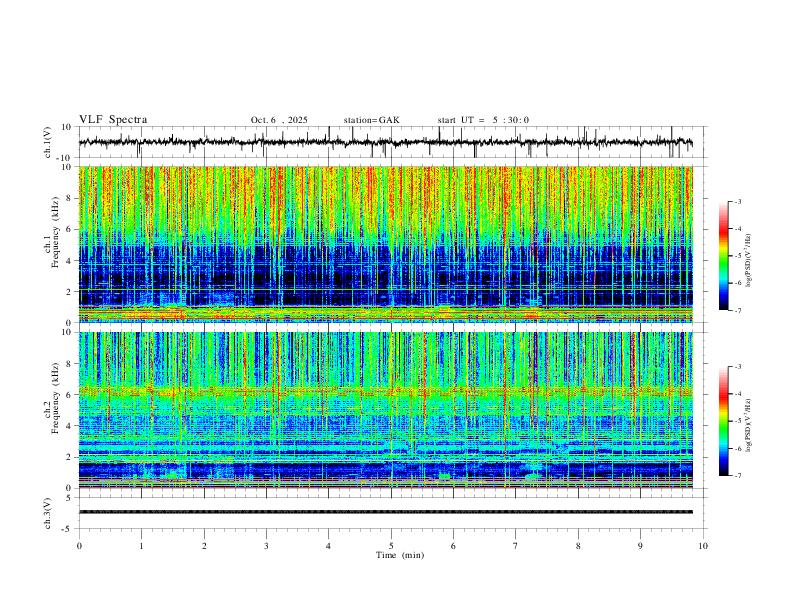Click the ch.2 color scale bar

(723, 421)
